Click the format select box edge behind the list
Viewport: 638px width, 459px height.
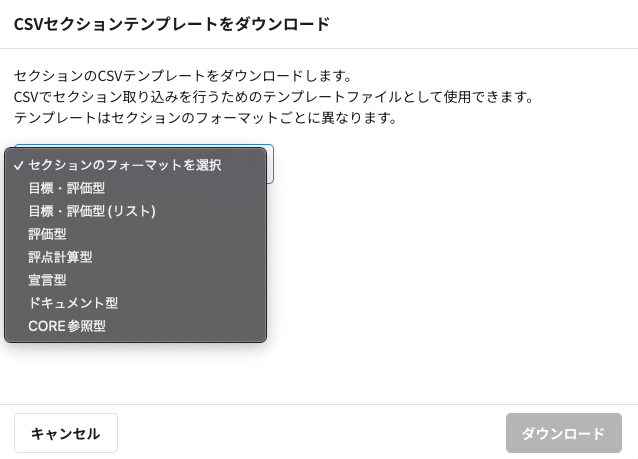coord(270,164)
